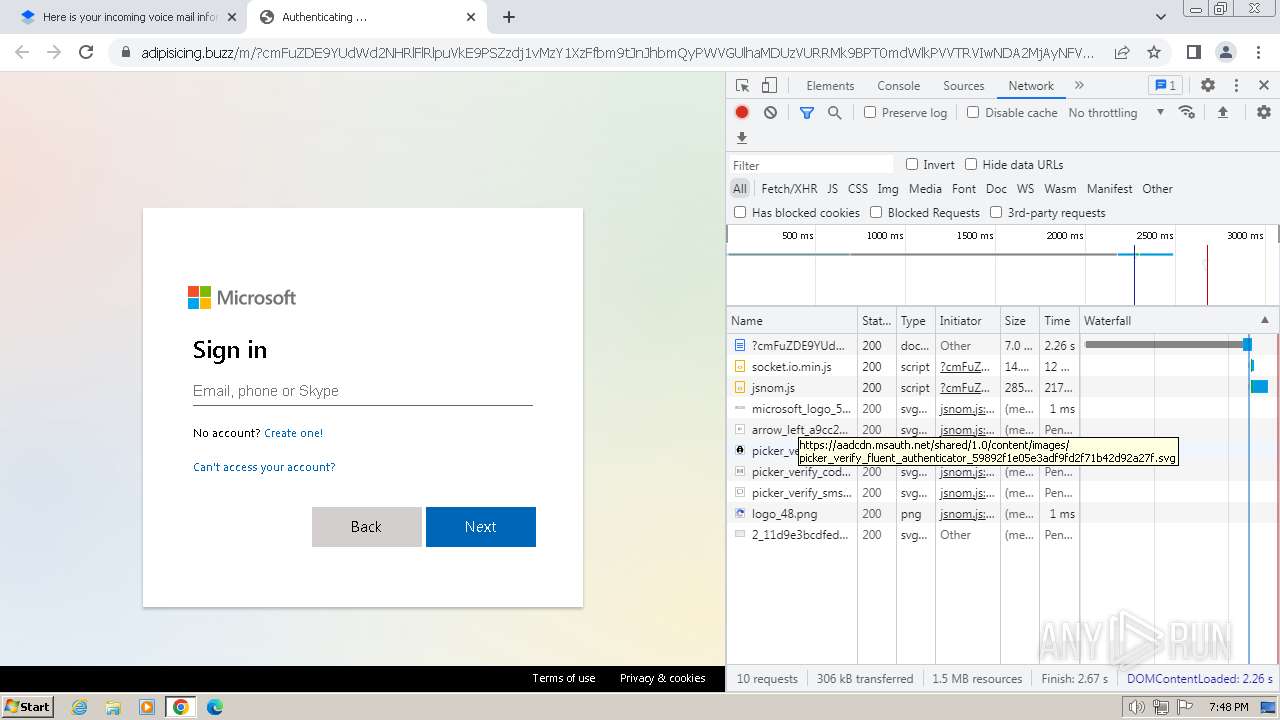Click the timeline overview at 2000 ms
The height and width of the screenshot is (720, 1280).
[1065, 236]
